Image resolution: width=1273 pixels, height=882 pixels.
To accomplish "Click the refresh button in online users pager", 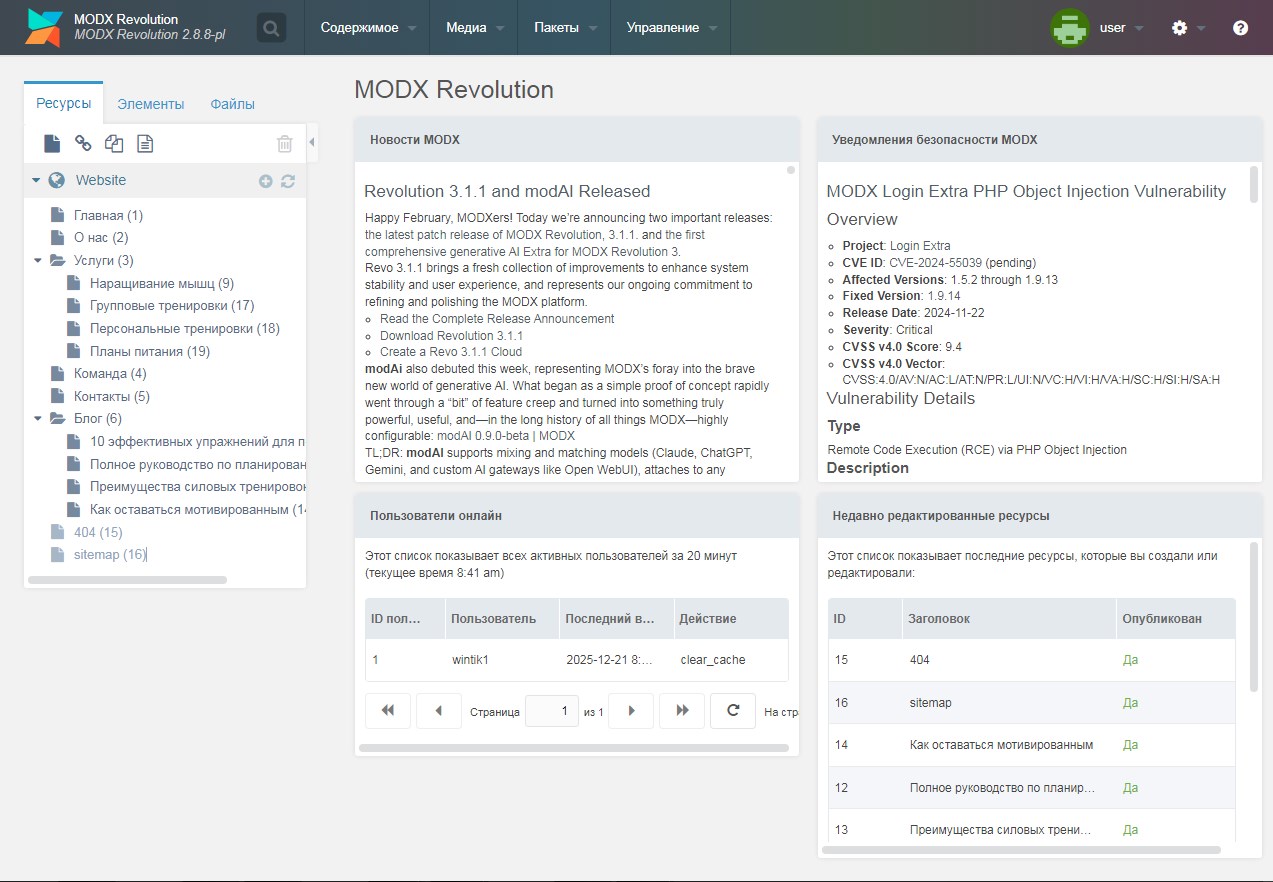I will tap(732, 711).
